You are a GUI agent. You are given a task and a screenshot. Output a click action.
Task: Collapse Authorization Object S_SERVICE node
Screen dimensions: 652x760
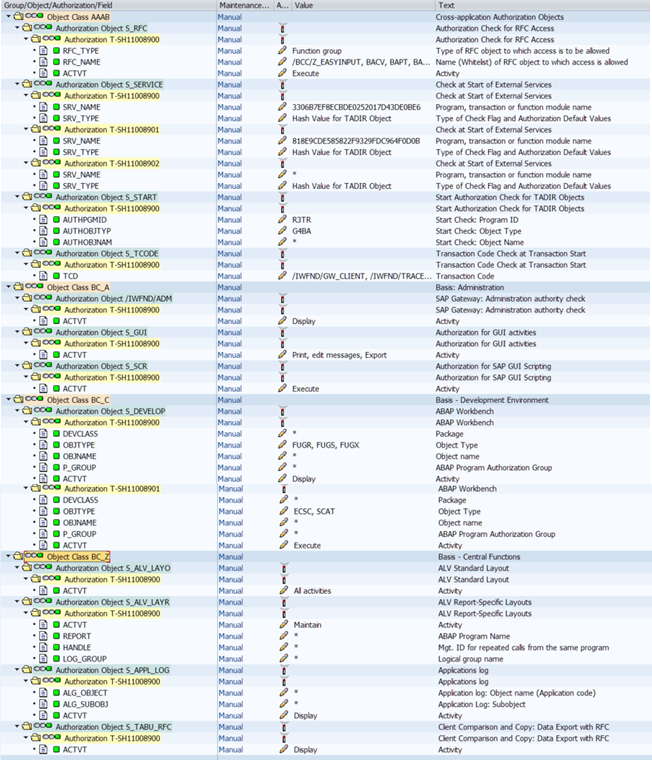point(17,84)
